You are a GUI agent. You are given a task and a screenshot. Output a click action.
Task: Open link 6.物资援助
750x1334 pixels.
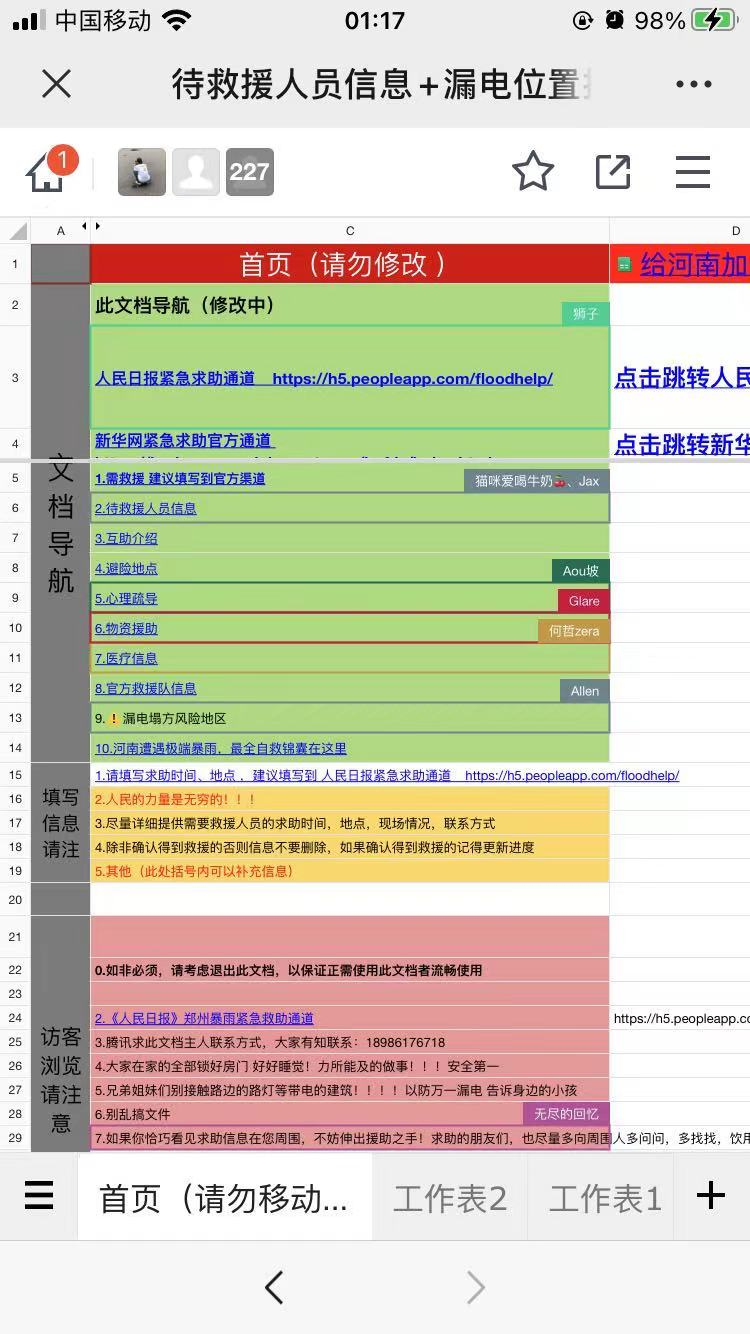click(x=126, y=628)
